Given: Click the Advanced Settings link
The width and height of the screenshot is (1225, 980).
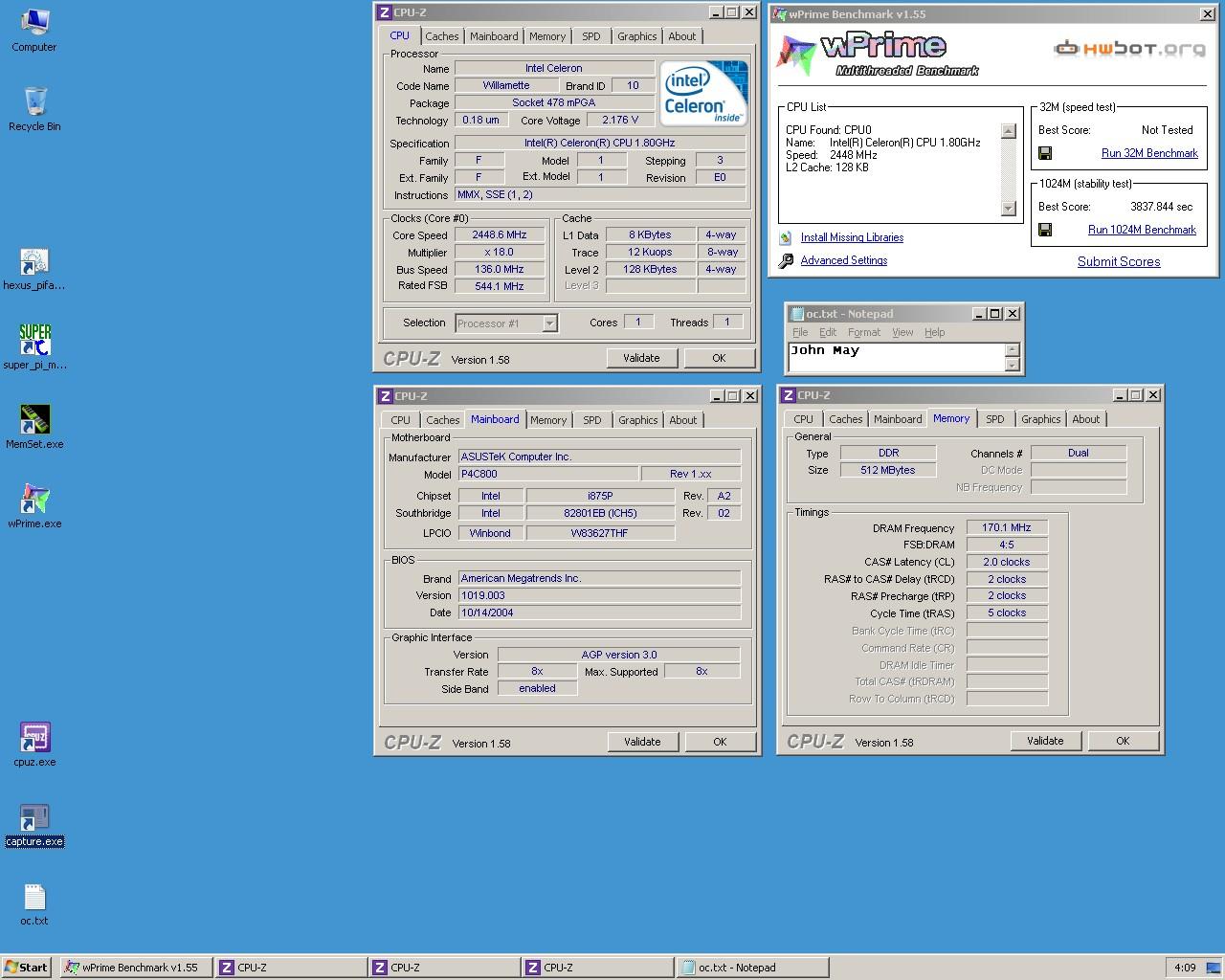Looking at the screenshot, I should [x=844, y=260].
